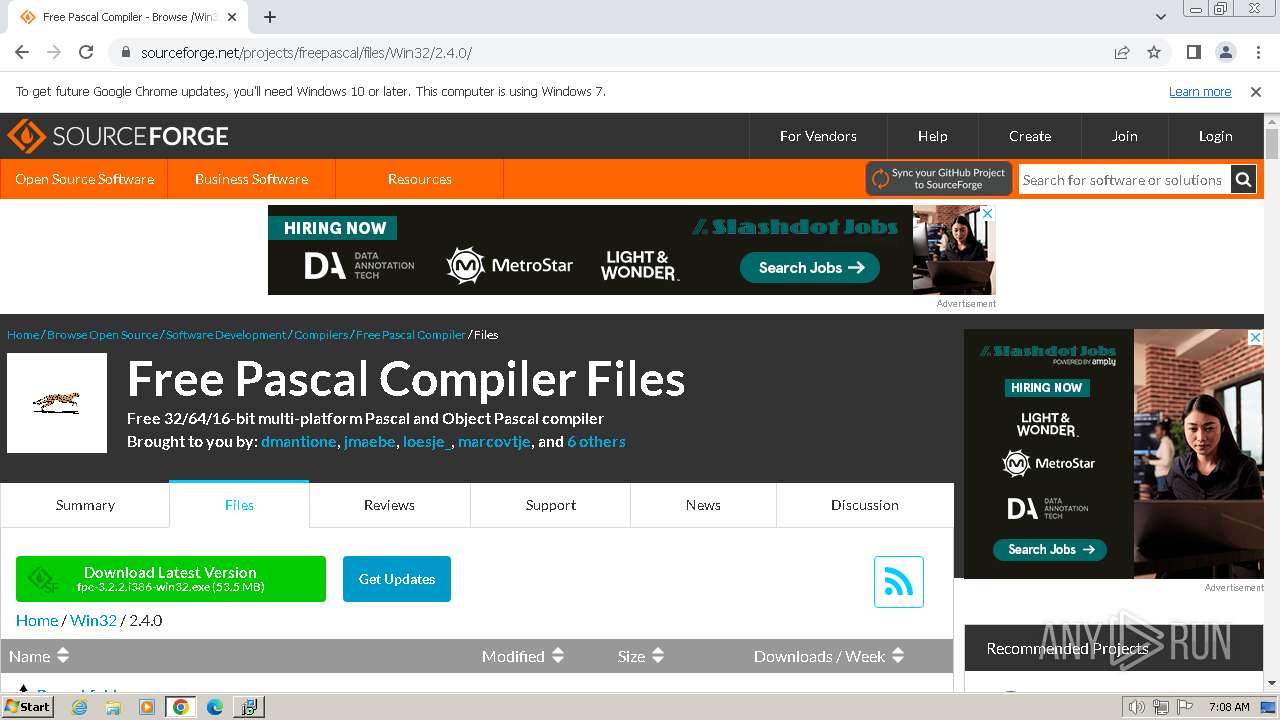The height and width of the screenshot is (720, 1280).
Task: Open the Chrome profile avatar
Action: (1225, 52)
